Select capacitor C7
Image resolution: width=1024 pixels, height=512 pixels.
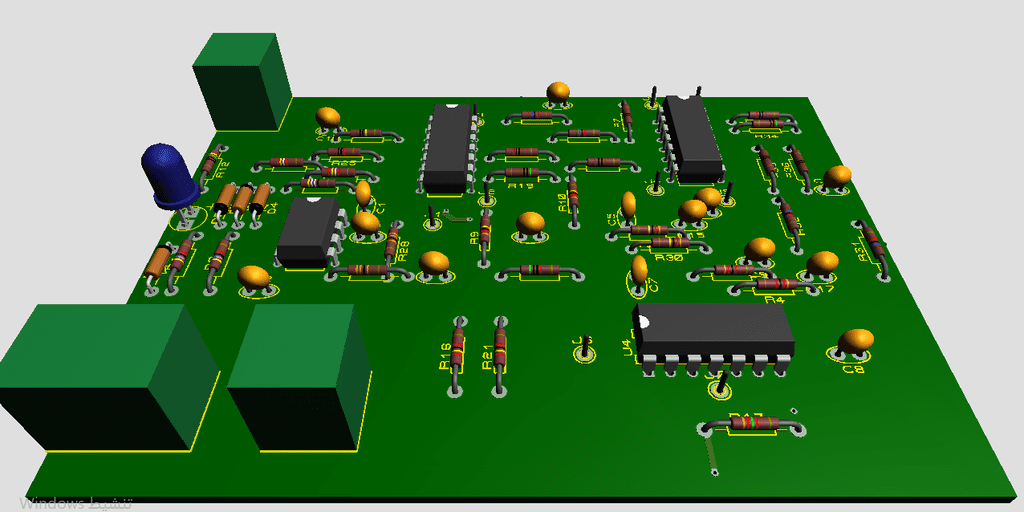tap(640, 272)
